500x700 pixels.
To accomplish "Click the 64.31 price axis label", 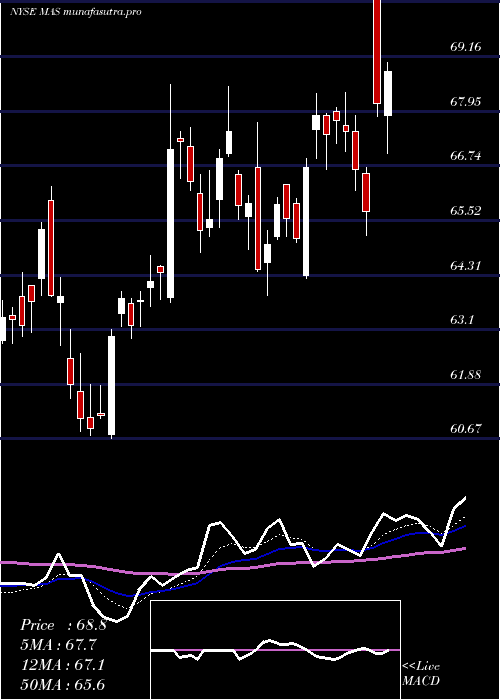I will point(466,266).
